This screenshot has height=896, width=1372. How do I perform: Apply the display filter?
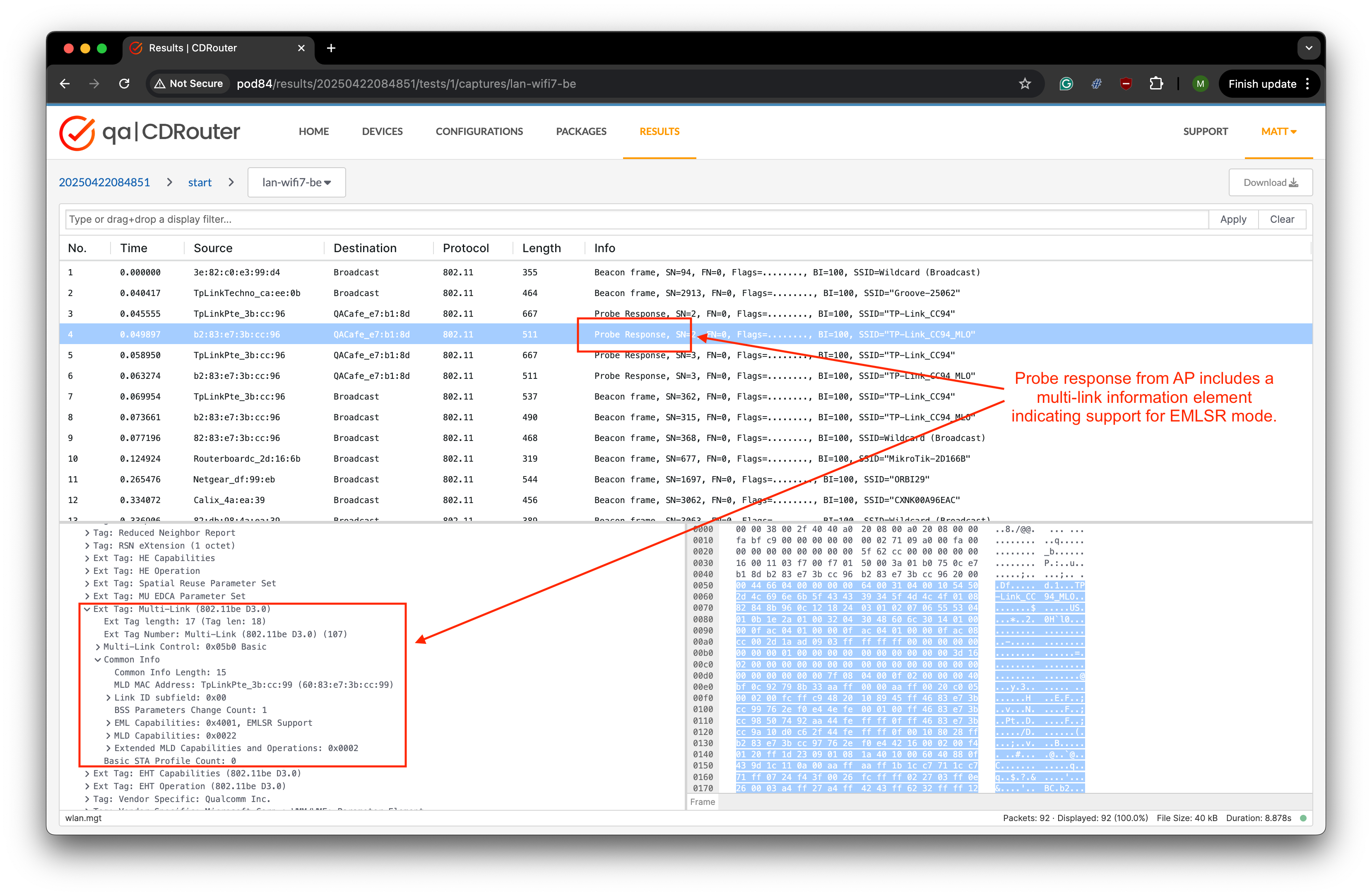click(1233, 219)
